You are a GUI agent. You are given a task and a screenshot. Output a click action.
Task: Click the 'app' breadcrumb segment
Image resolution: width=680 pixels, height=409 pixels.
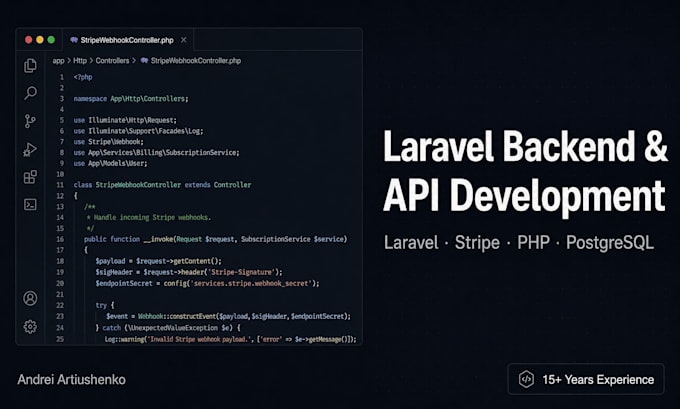tap(58, 61)
